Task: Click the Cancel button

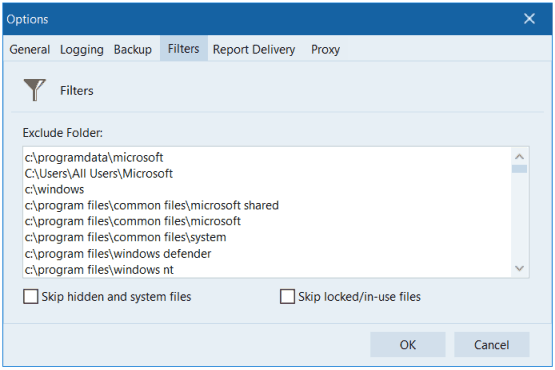Action: point(492,345)
